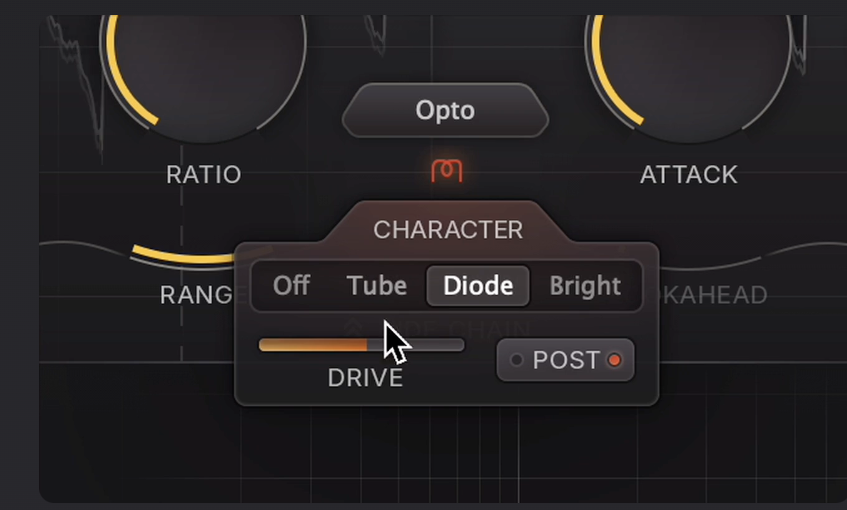The height and width of the screenshot is (510, 847).
Task: Click the yellow Range knob arc
Action: click(185, 257)
